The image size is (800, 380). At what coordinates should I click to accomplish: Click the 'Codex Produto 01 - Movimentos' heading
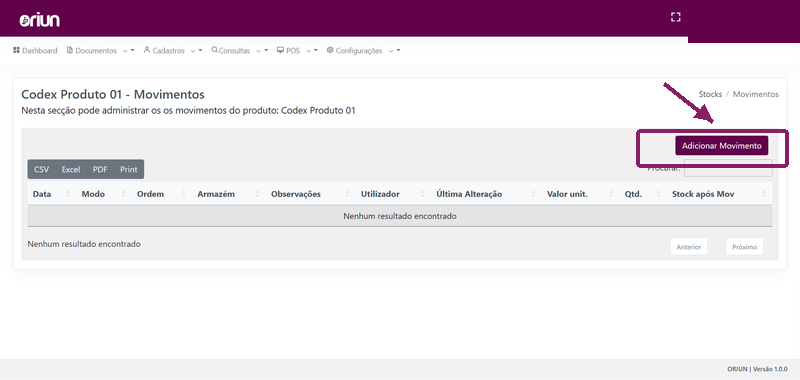point(113,94)
